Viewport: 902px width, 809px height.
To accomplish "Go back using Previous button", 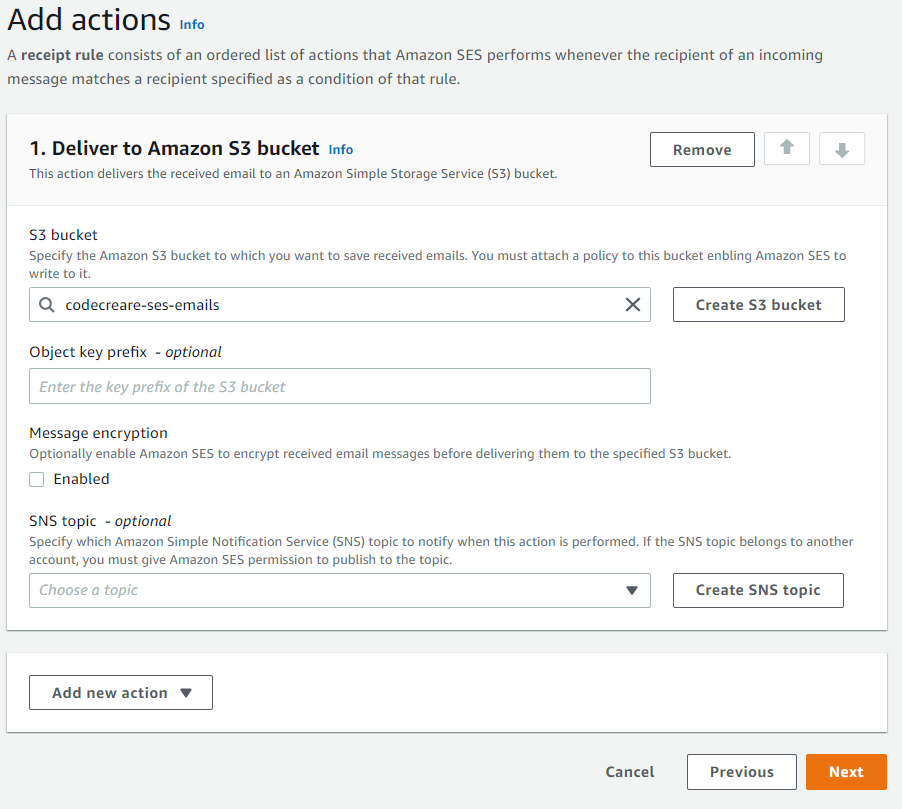I will coord(742,772).
